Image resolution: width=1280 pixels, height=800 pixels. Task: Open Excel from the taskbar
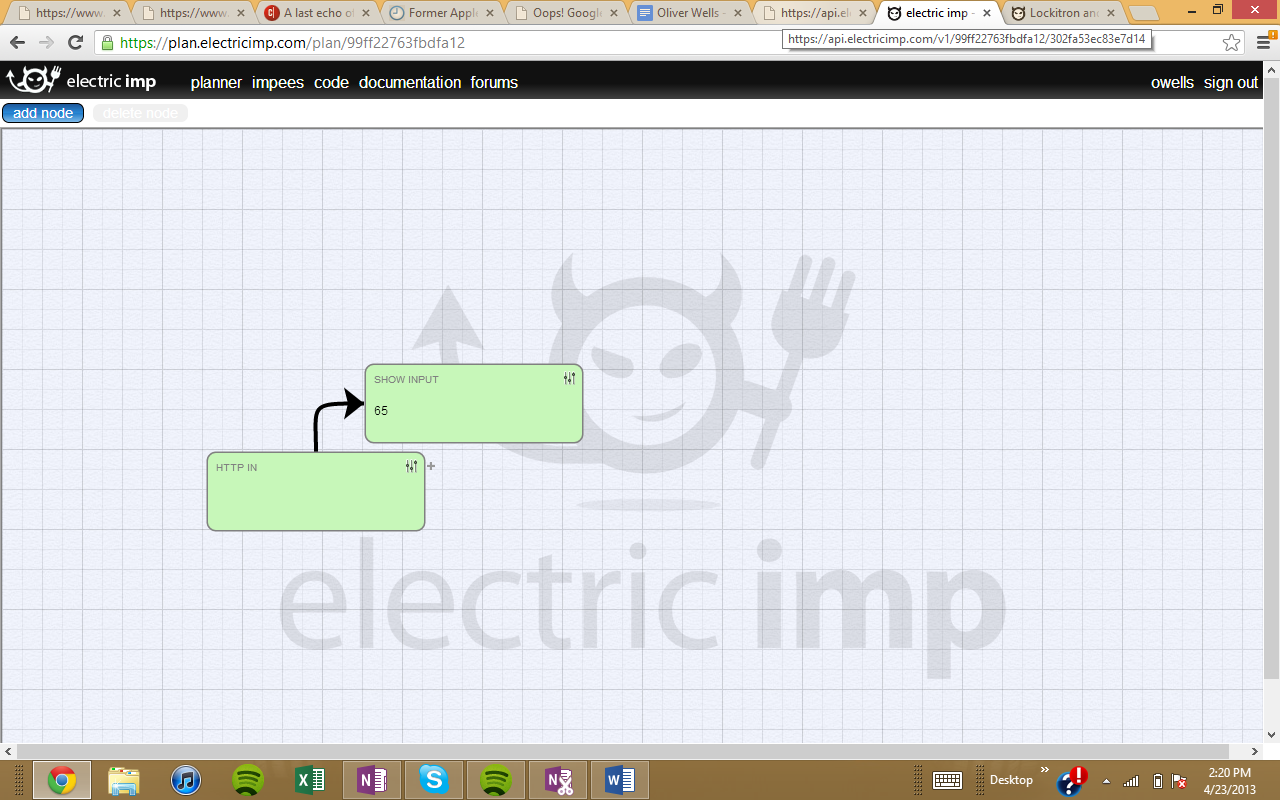310,780
